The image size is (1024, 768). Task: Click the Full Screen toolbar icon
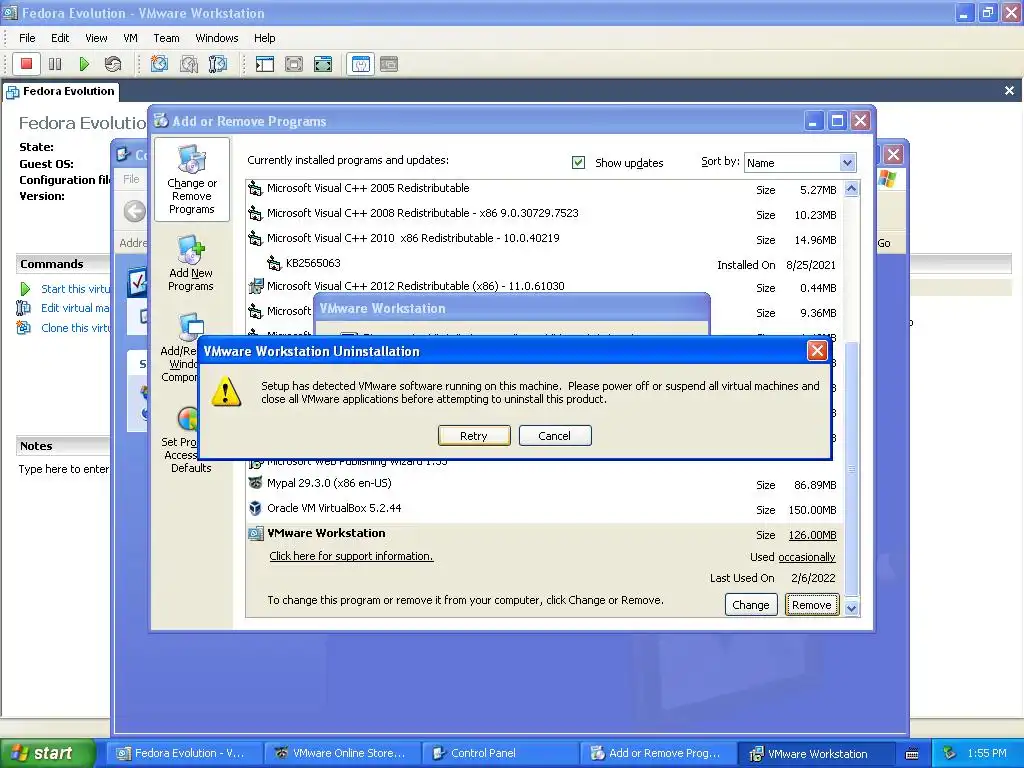323,64
